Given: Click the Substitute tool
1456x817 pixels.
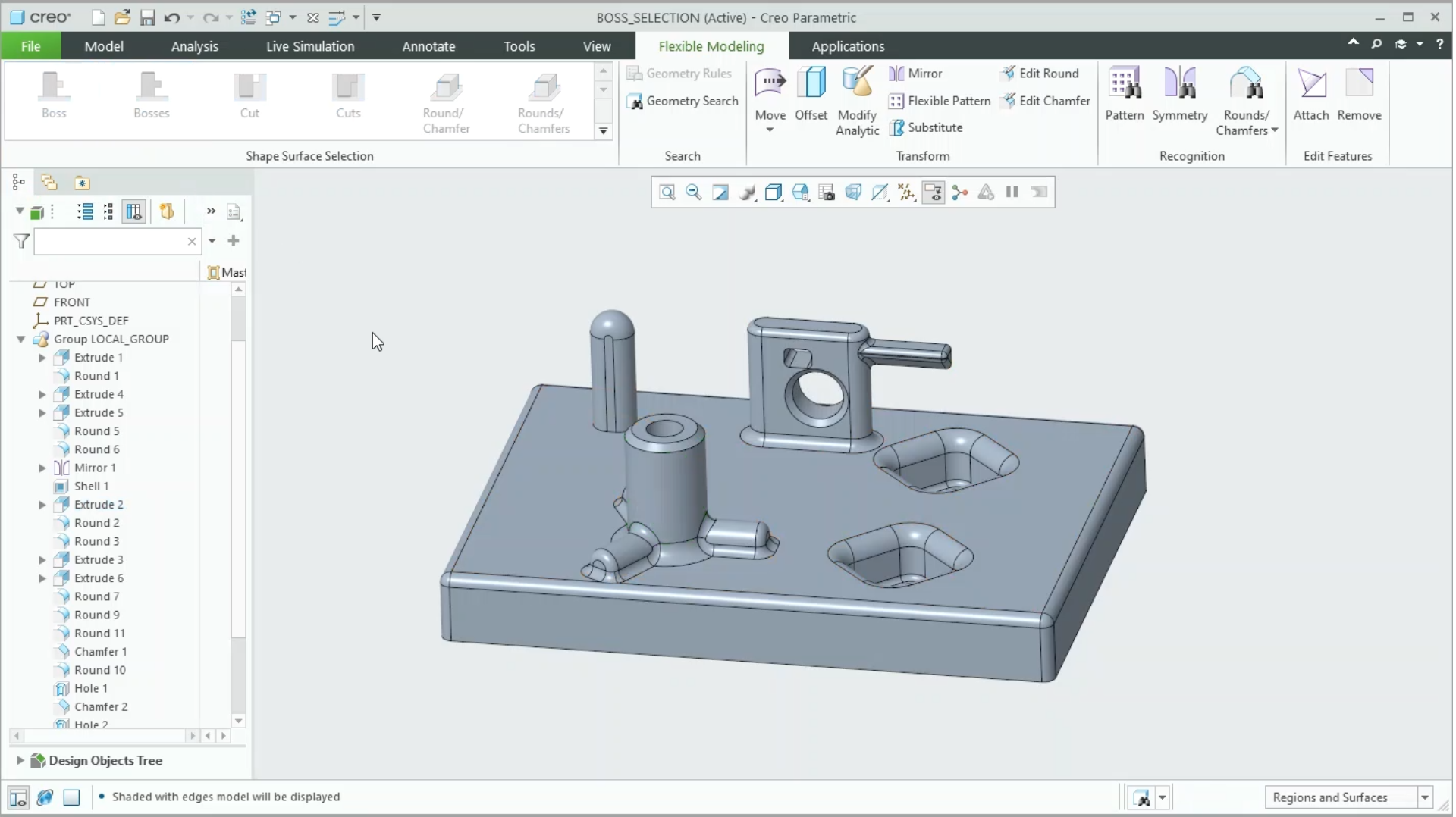Looking at the screenshot, I should click(926, 127).
